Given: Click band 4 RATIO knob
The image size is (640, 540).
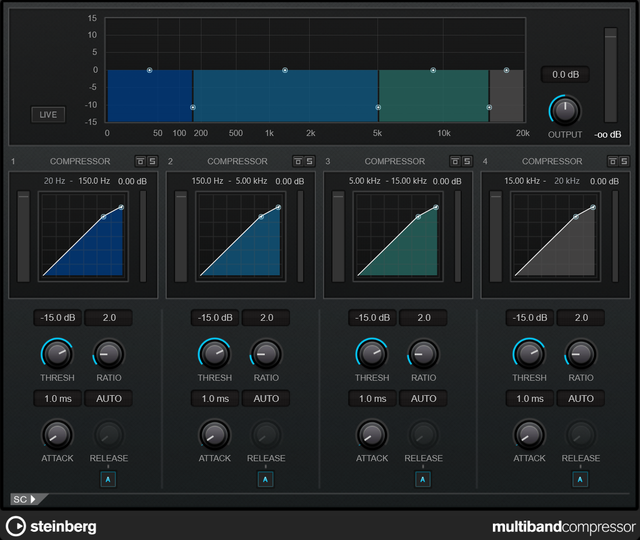Looking at the screenshot, I should pos(581,354).
